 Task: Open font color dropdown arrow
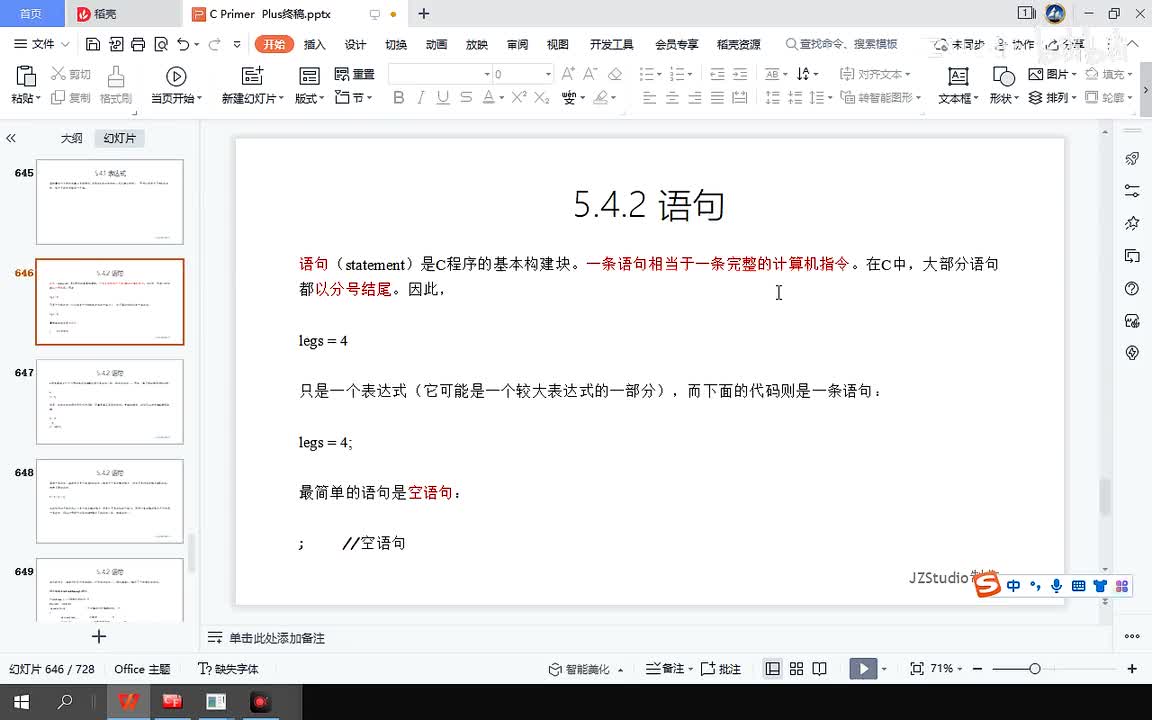(x=502, y=98)
